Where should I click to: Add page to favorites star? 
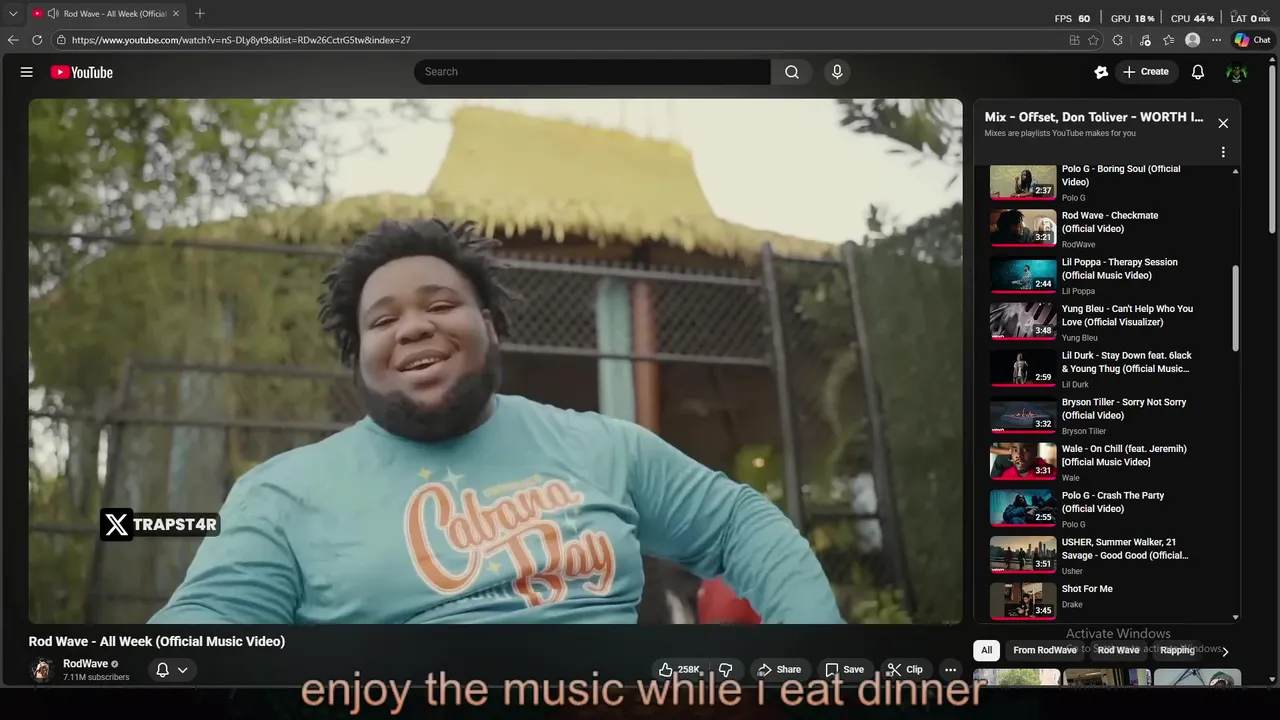1093,40
